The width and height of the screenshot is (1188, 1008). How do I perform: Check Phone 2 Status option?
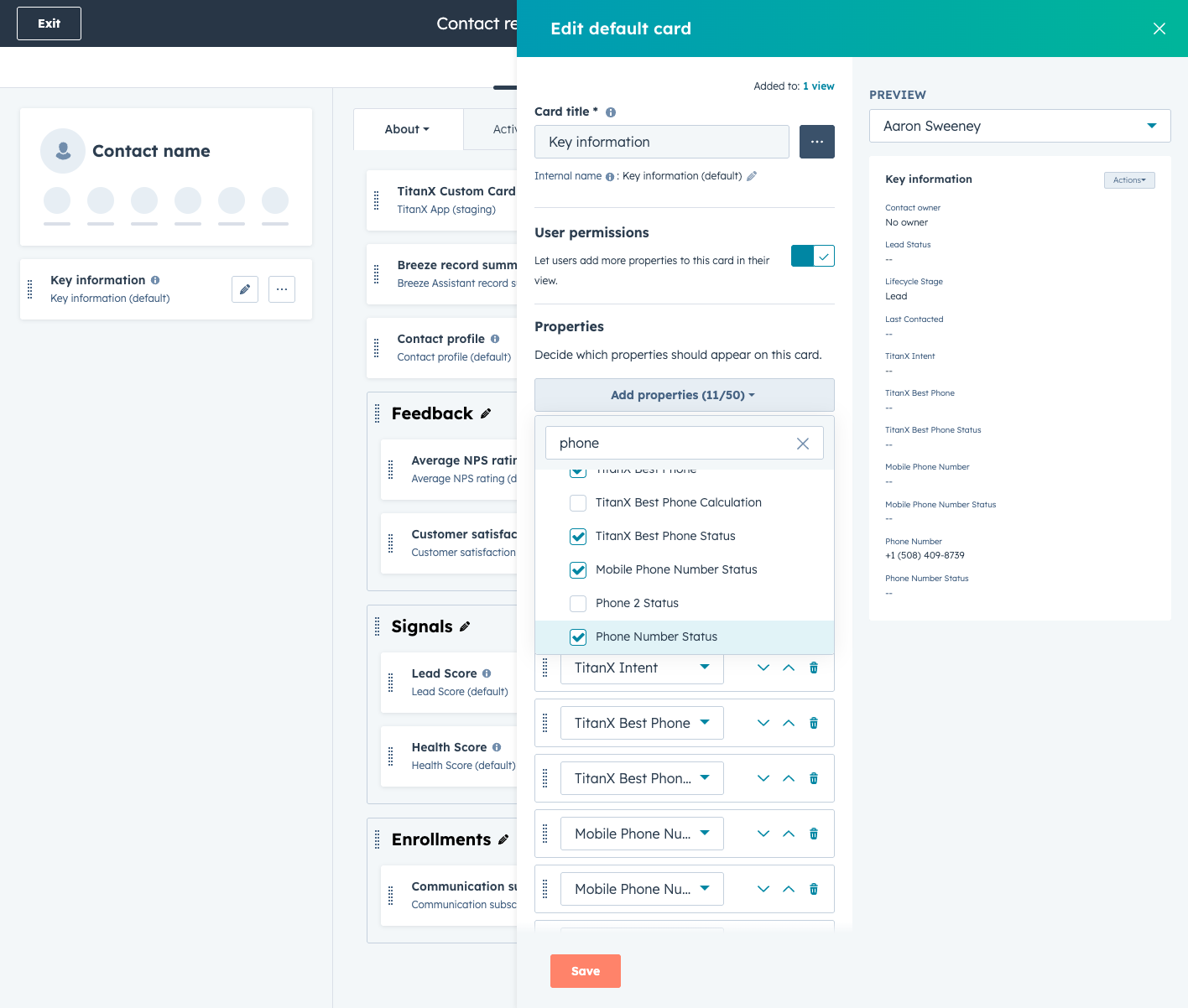578,604
